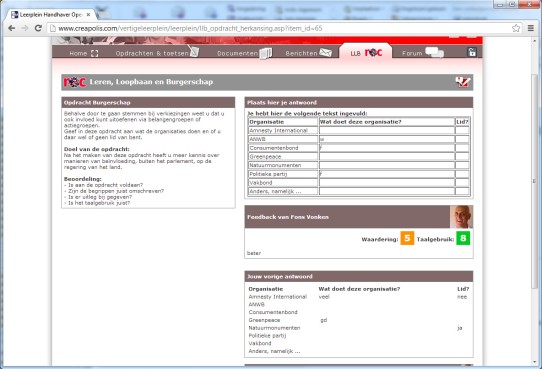This screenshot has height=369, width=542.
Task: Click the 'Feedback van Fons Vonken' heading
Action: point(288,217)
